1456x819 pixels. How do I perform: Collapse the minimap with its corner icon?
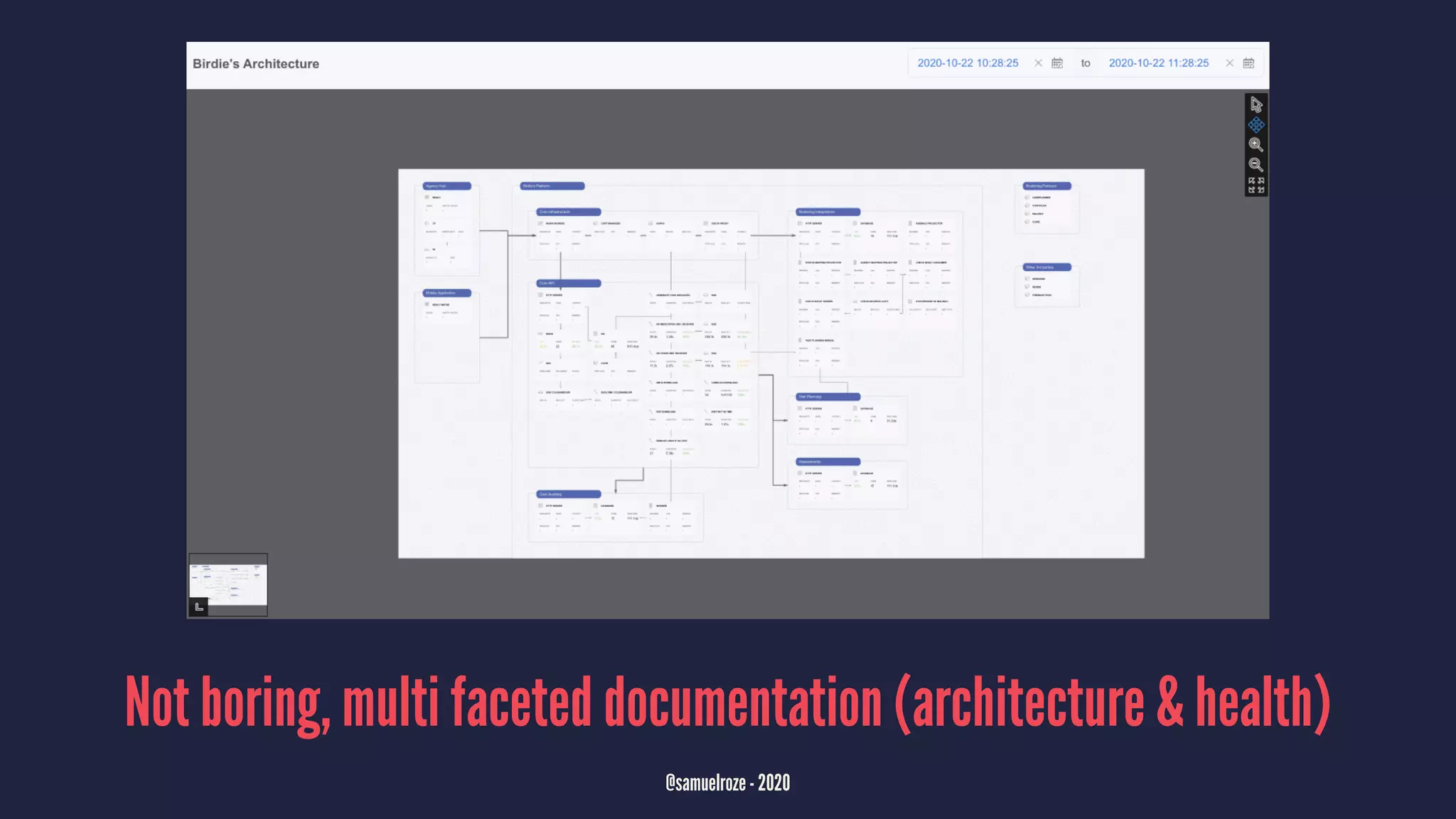[x=198, y=607]
